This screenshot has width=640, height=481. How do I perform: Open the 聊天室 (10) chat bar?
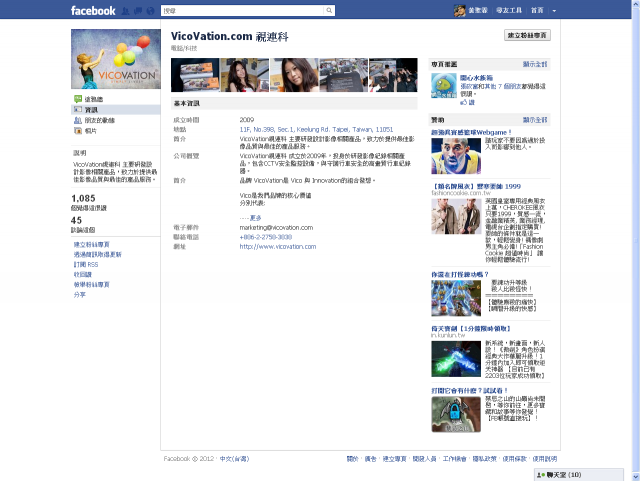579,475
